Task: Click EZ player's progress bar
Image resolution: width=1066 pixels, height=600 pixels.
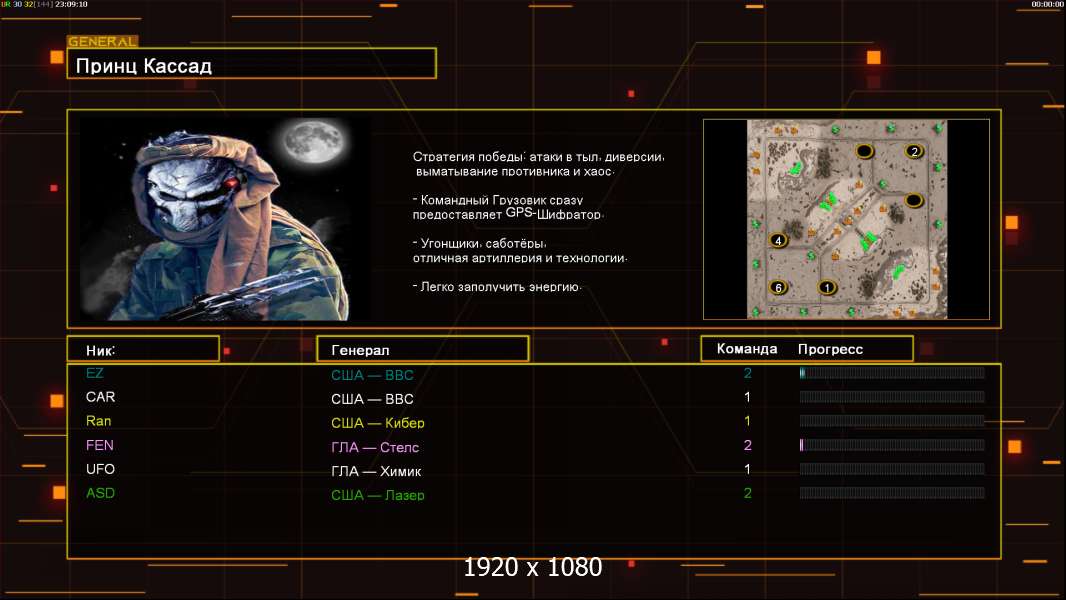Action: [892, 372]
